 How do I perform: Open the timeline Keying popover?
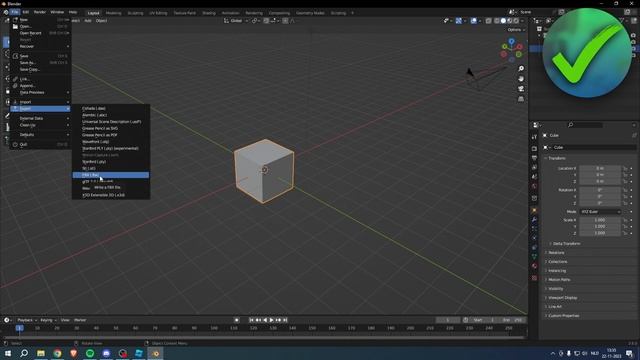(48, 320)
